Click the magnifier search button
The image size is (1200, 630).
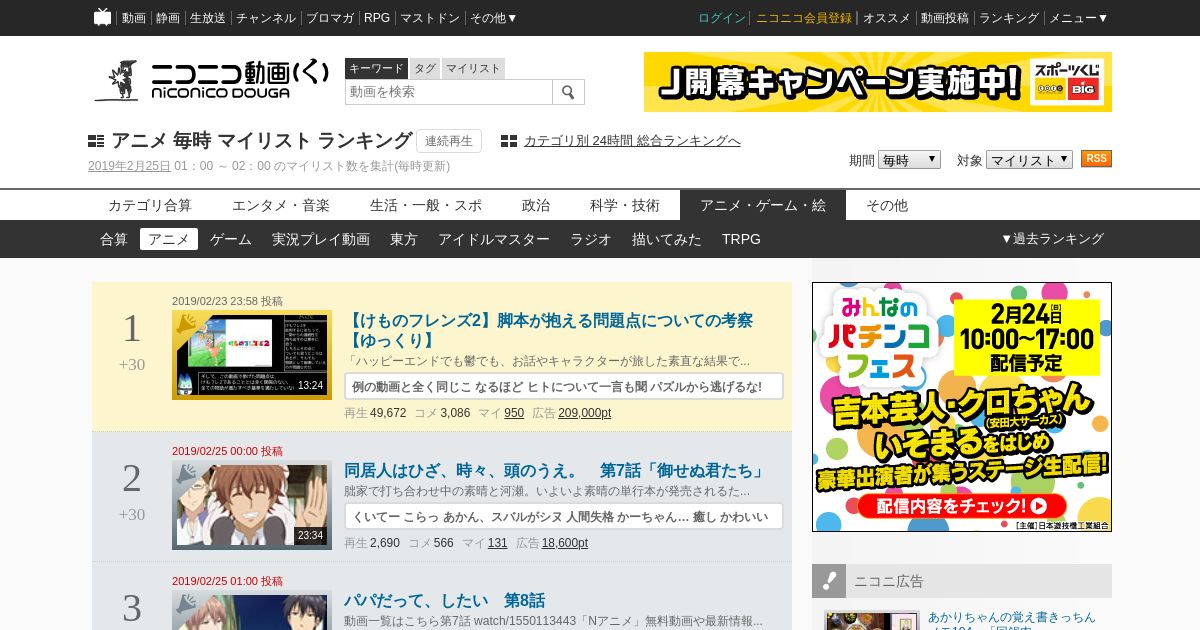pyautogui.click(x=568, y=92)
